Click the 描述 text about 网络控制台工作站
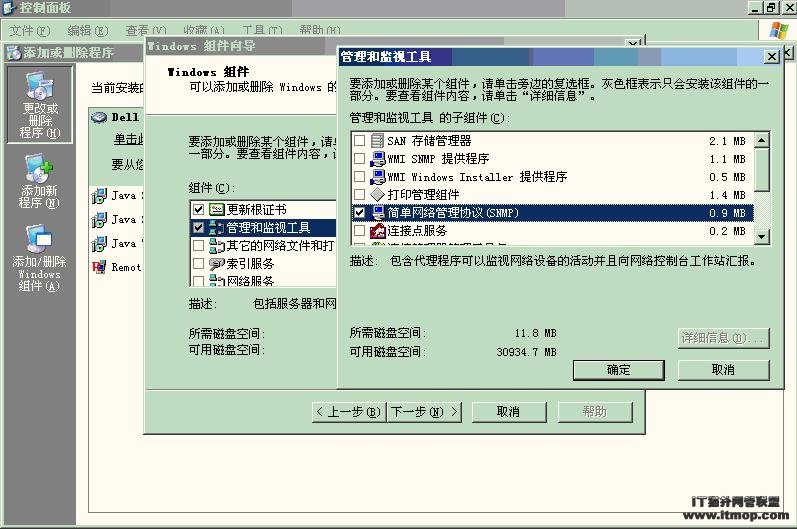This screenshot has width=797, height=529. pos(573,261)
